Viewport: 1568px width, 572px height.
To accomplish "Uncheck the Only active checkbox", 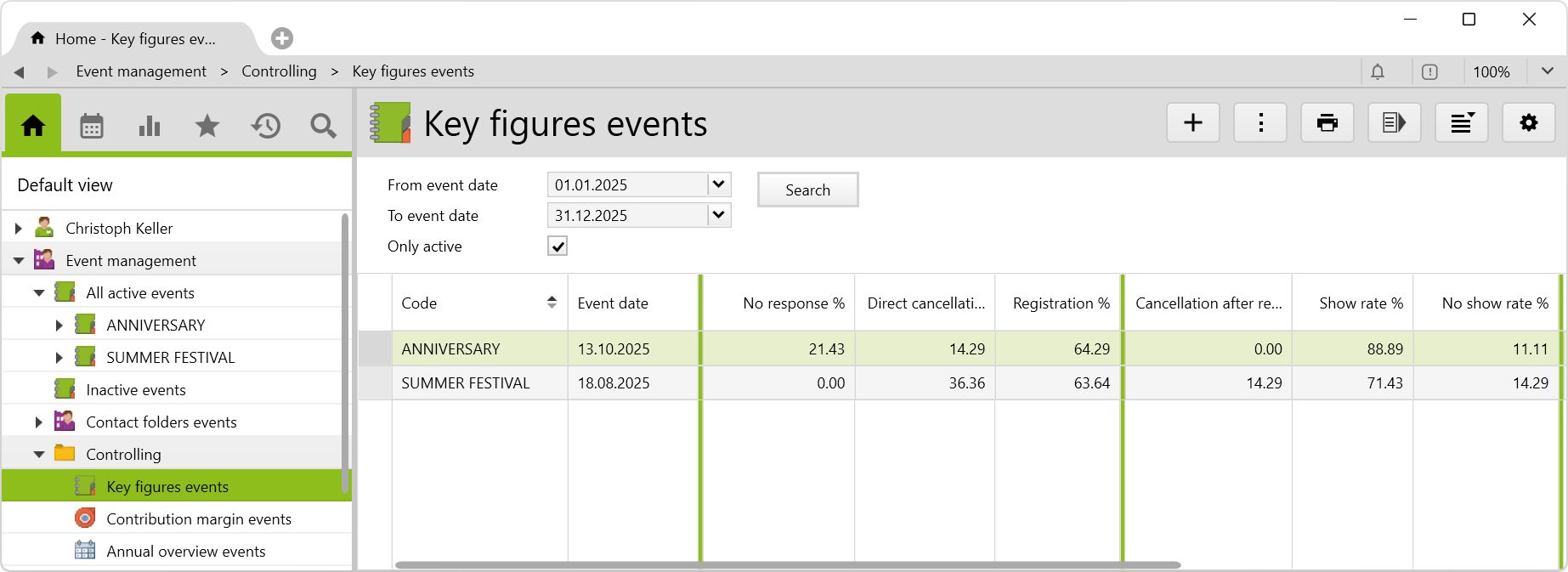I will 558,246.
